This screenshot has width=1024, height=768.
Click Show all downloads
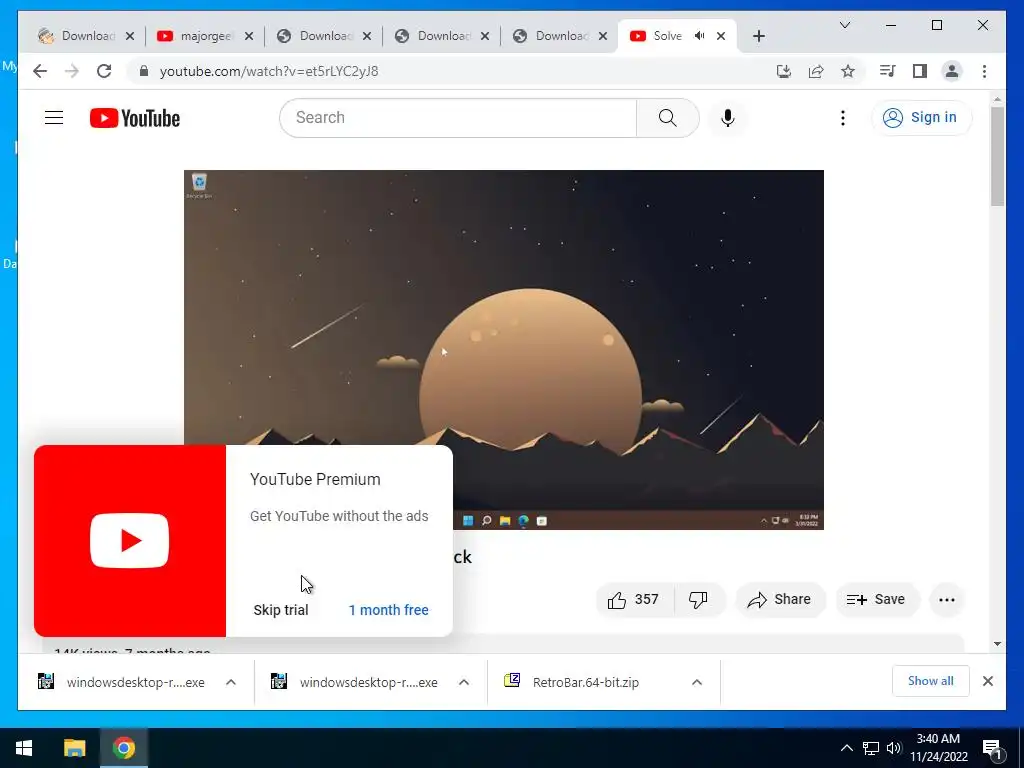point(931,681)
